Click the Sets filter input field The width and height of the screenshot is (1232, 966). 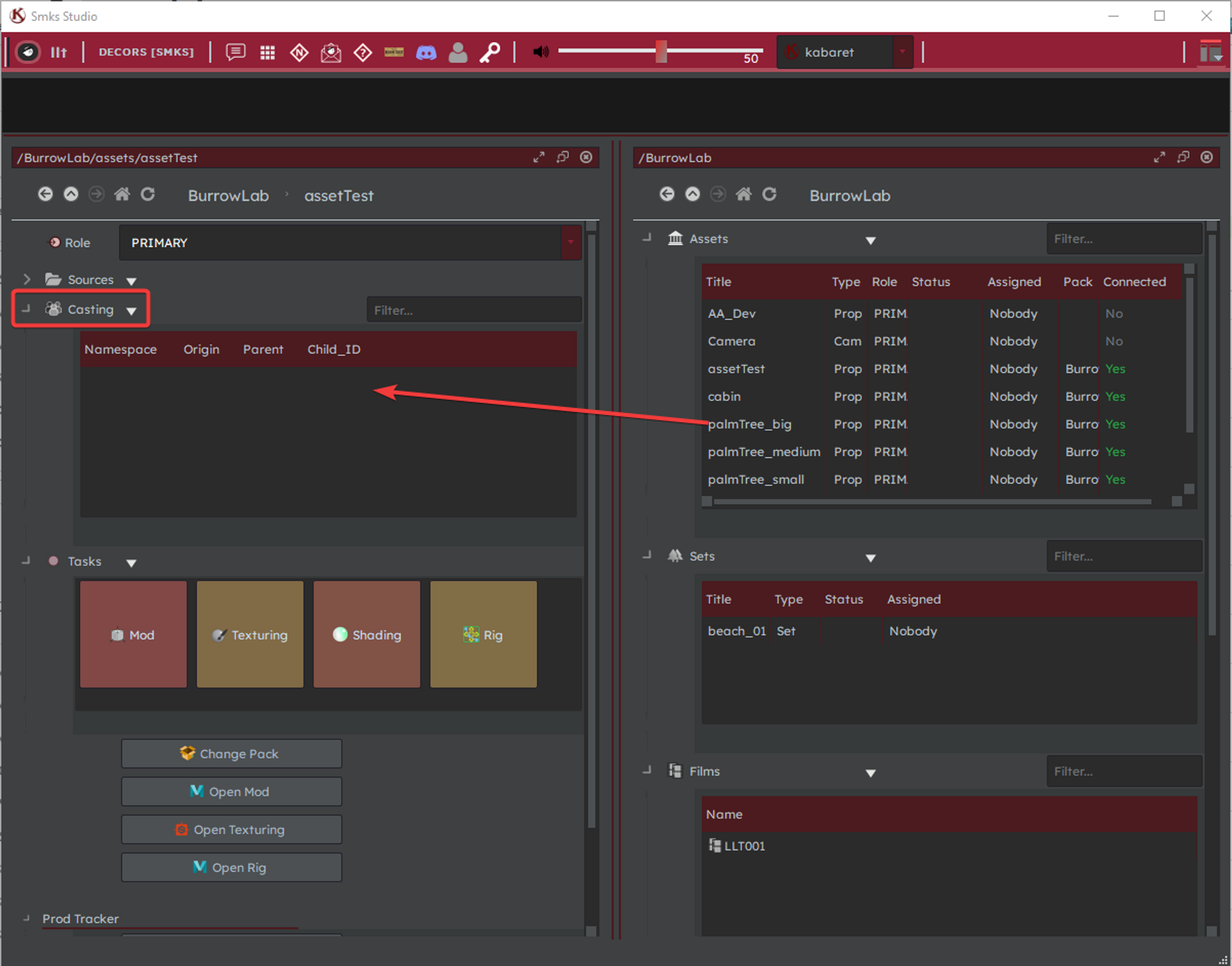coord(1124,556)
